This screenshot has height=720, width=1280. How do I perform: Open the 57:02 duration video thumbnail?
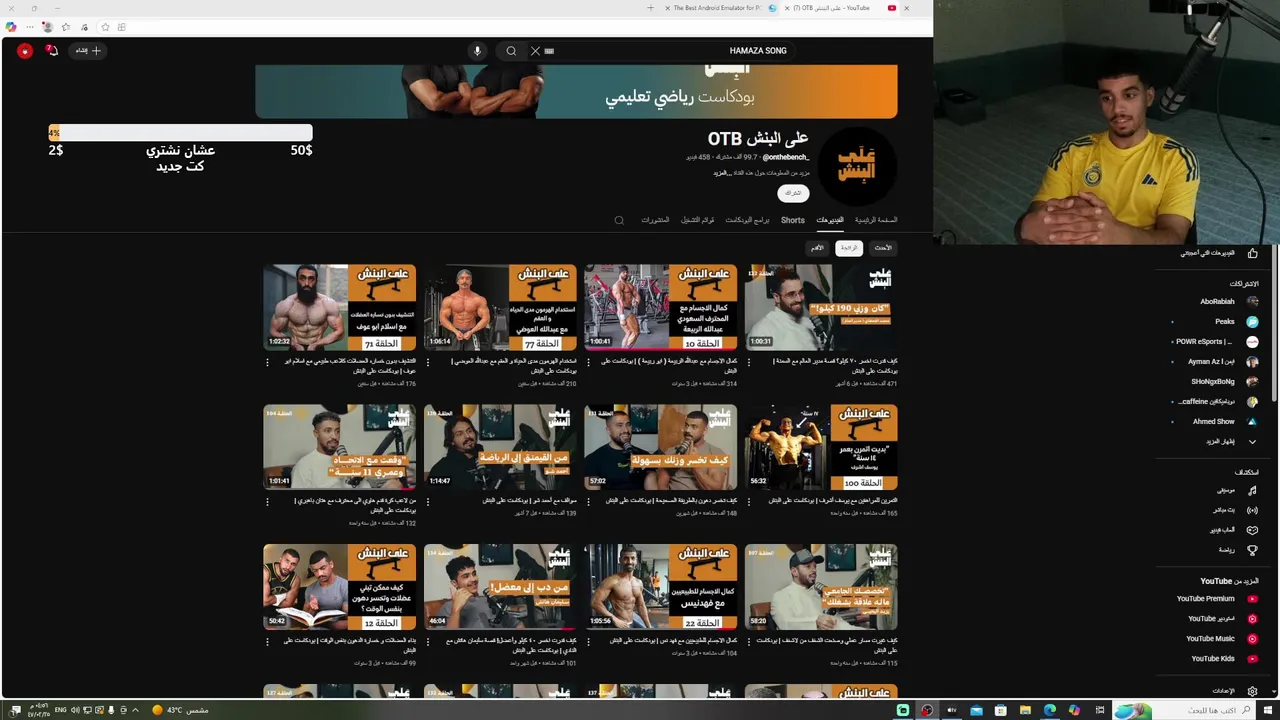[661, 447]
